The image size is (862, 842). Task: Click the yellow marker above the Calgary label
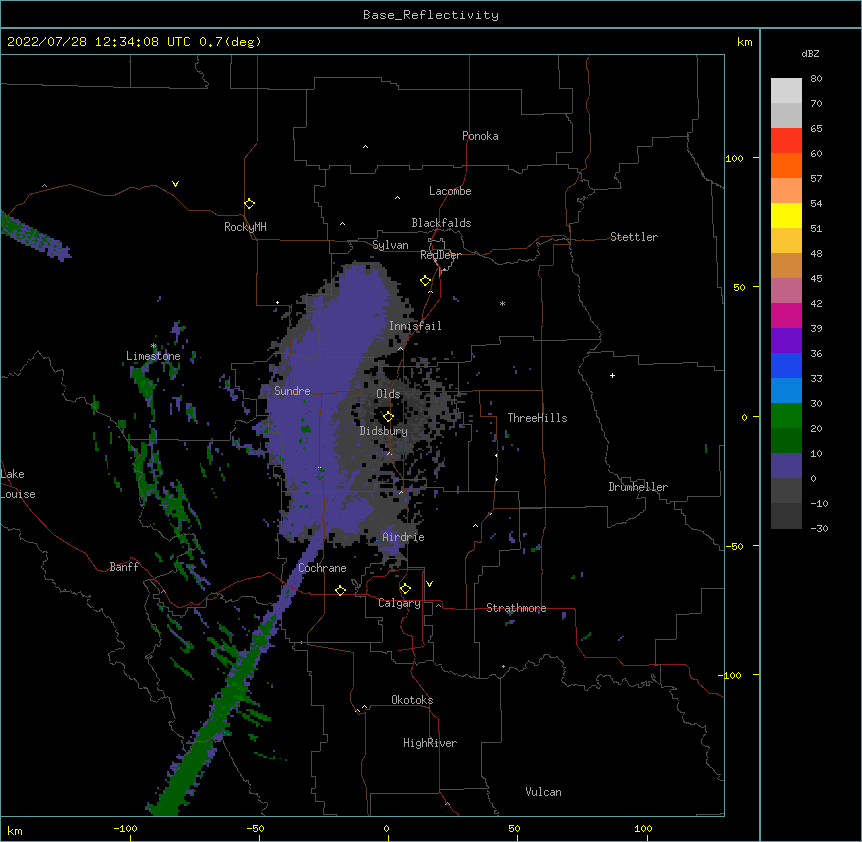coord(405,589)
